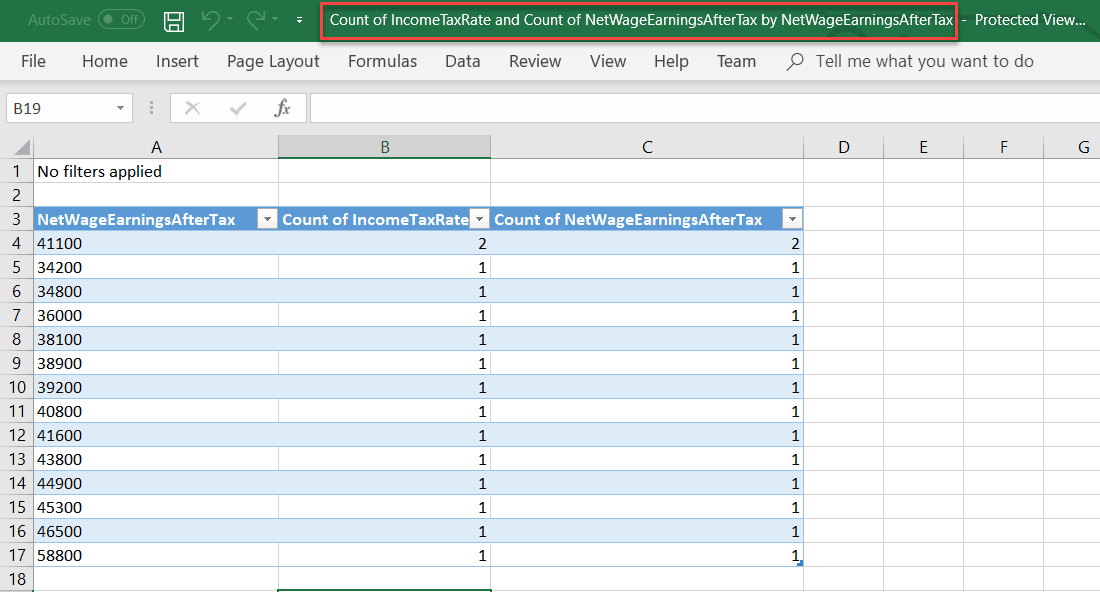
Task: Open the Tell me search box
Action: (908, 61)
